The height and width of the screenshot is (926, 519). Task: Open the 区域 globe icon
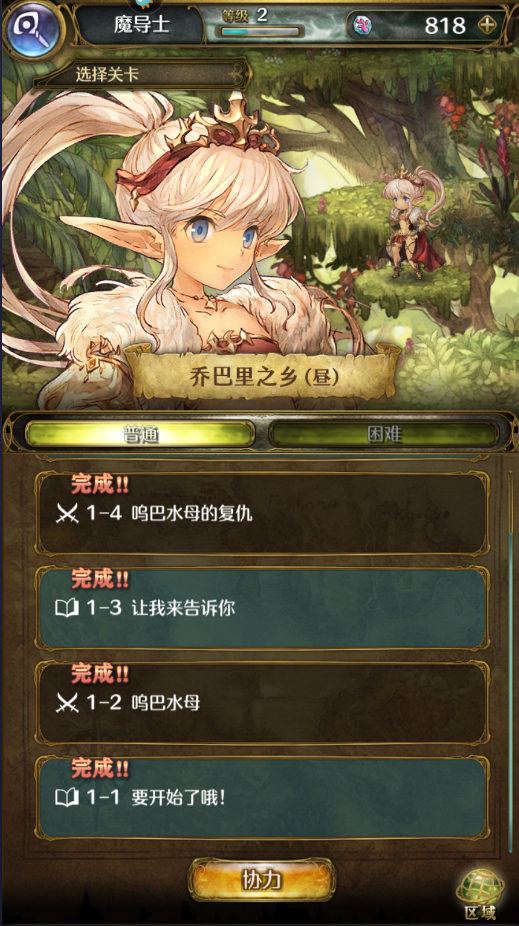(x=480, y=895)
